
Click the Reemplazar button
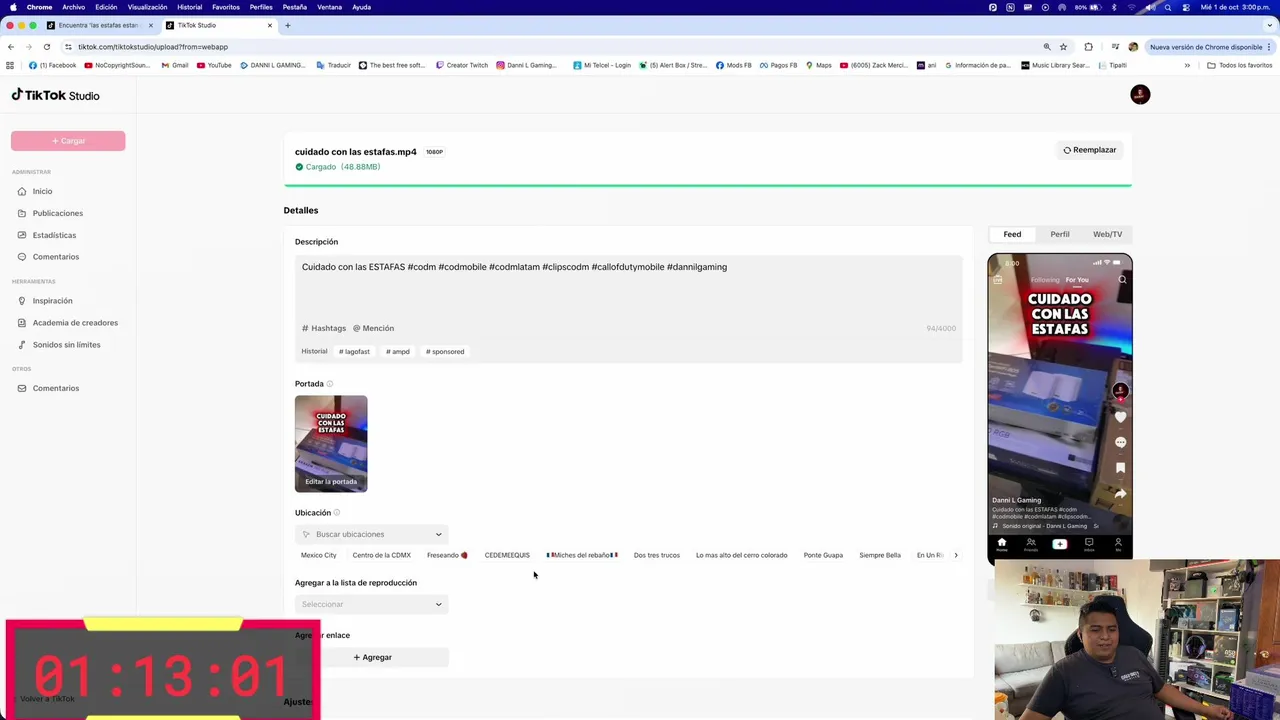pyautogui.click(x=1089, y=150)
